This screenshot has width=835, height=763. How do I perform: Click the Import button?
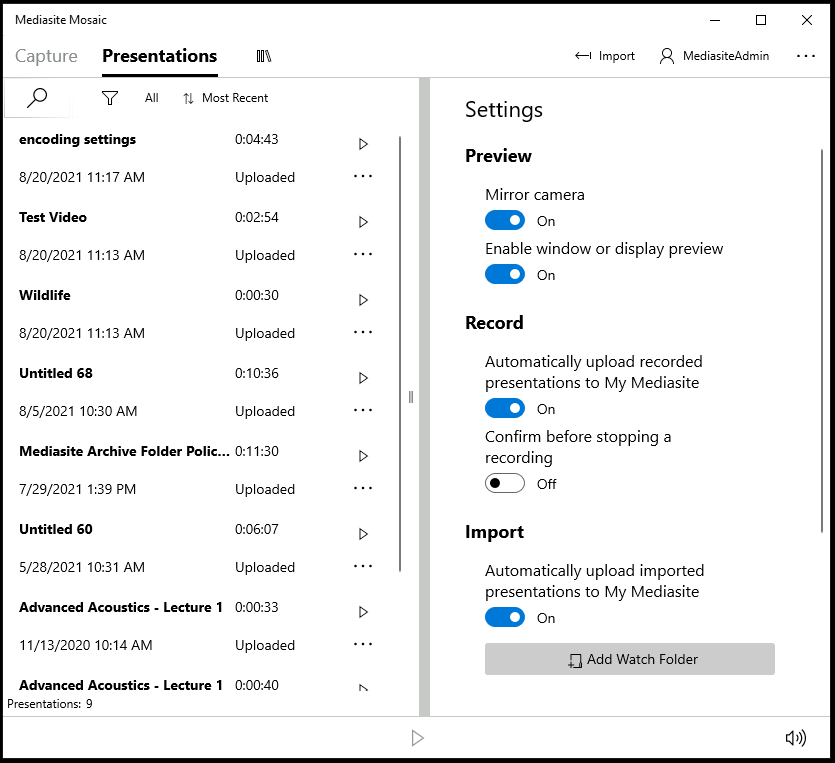(605, 56)
